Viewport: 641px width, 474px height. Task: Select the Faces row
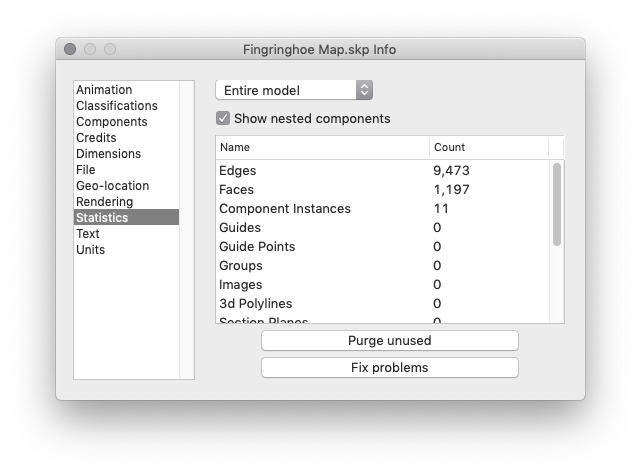[383, 189]
